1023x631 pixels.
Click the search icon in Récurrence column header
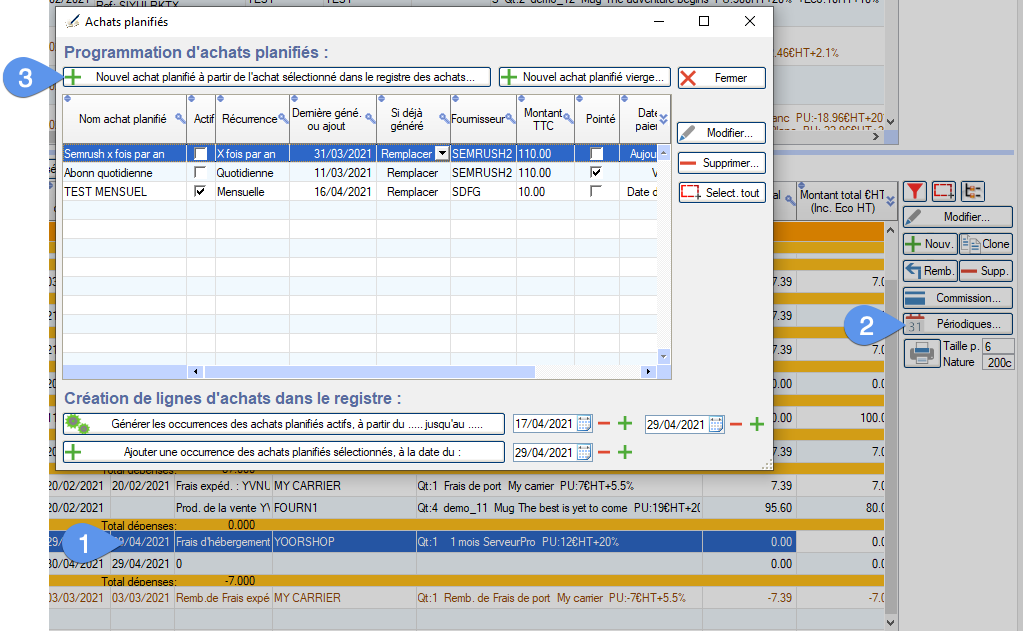click(x=283, y=119)
